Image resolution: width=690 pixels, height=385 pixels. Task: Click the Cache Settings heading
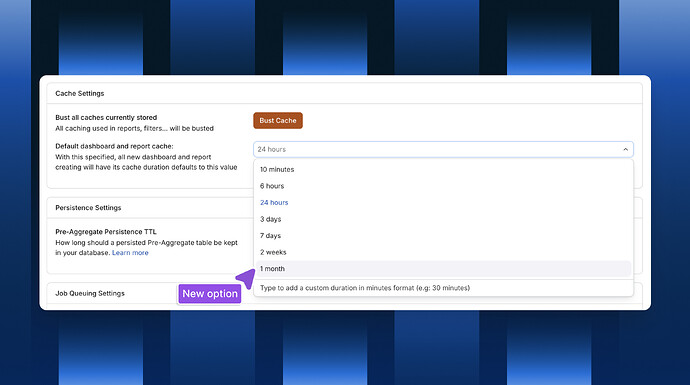[x=80, y=93]
